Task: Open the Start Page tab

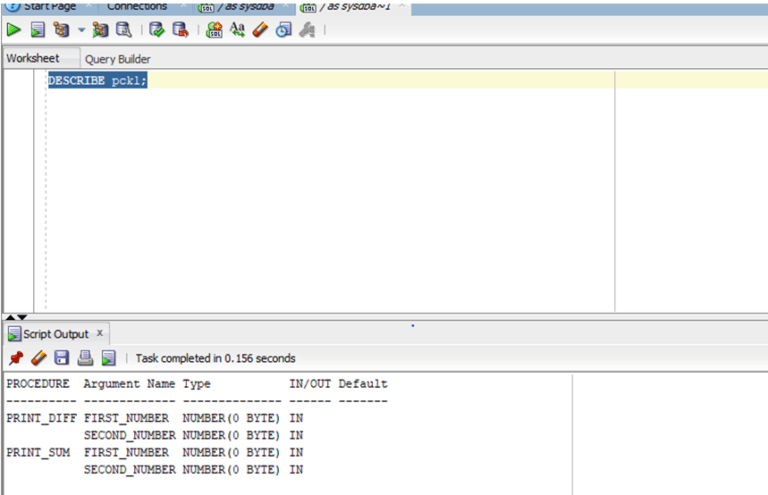Action: coord(49,6)
